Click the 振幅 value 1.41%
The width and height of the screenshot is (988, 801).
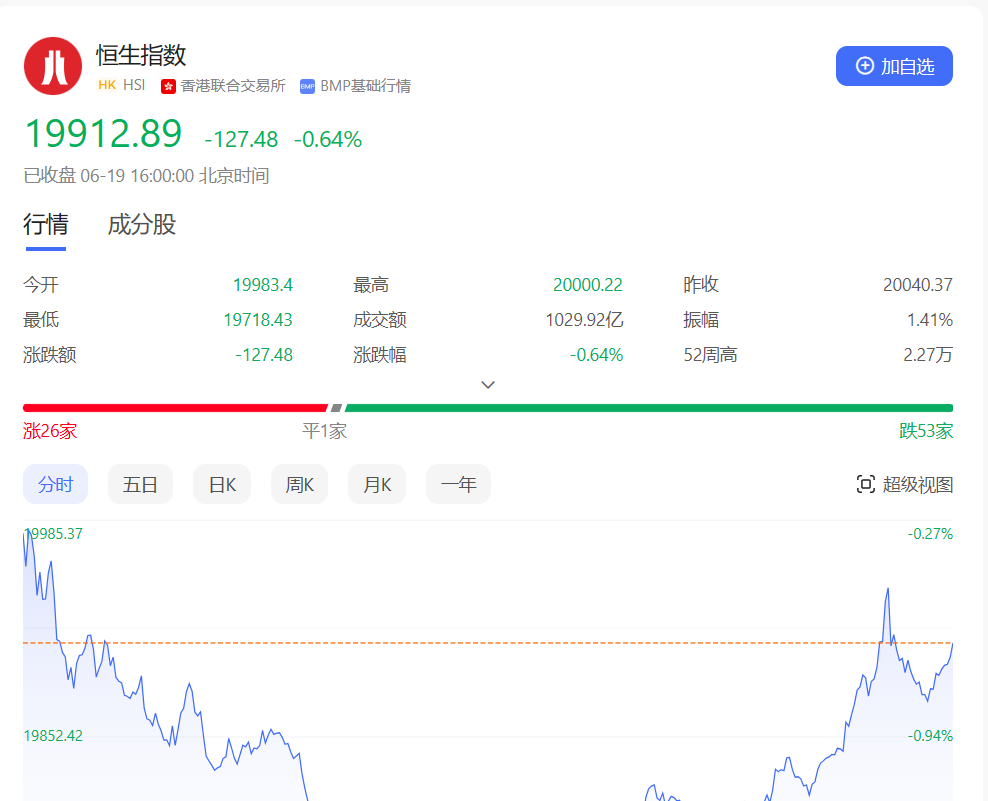tap(929, 320)
